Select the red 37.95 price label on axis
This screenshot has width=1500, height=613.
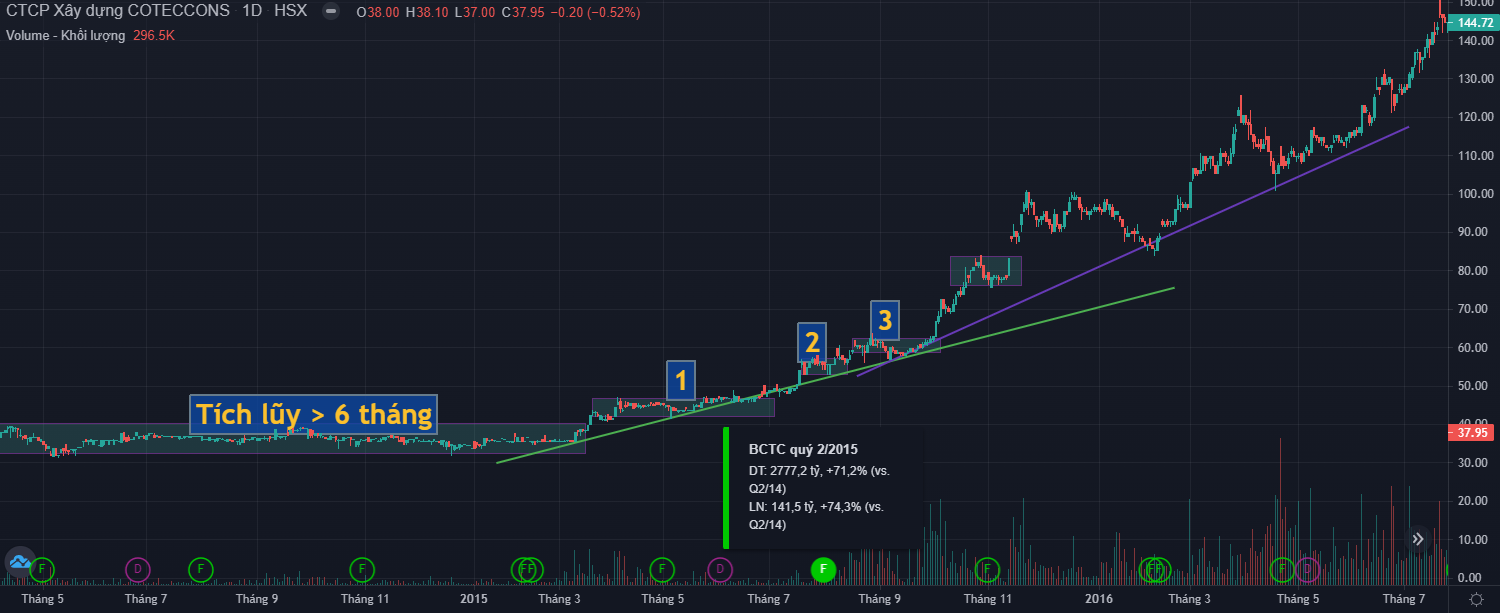pos(1471,433)
